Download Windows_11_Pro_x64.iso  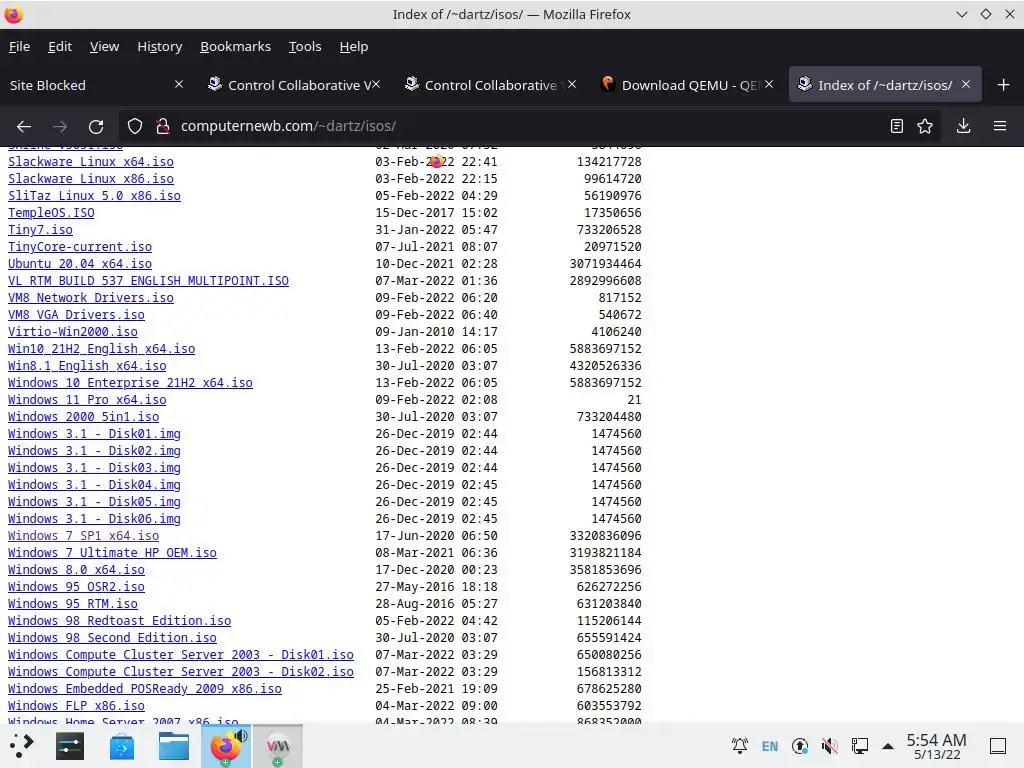point(87,399)
